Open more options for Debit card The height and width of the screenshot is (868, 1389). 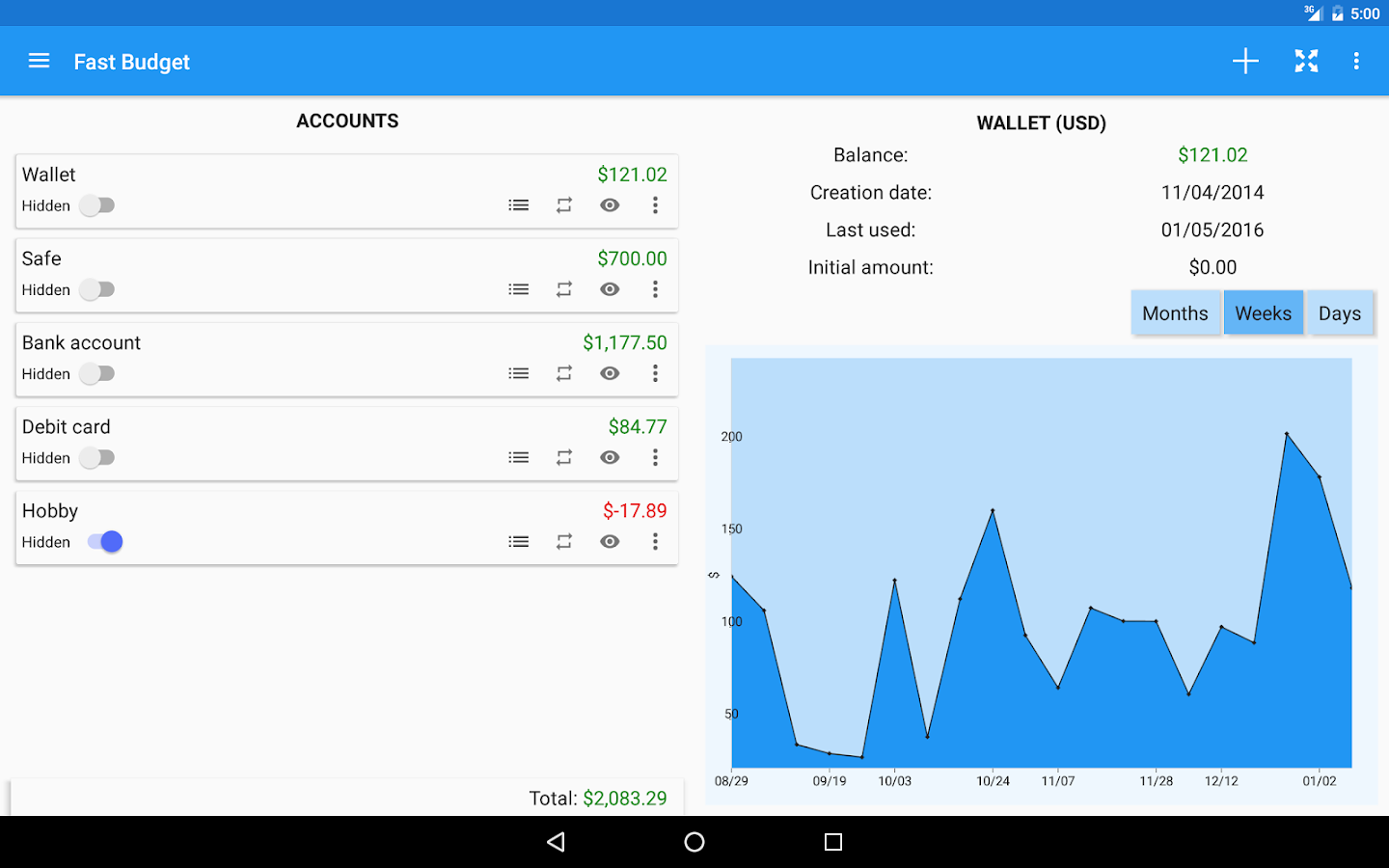click(655, 457)
